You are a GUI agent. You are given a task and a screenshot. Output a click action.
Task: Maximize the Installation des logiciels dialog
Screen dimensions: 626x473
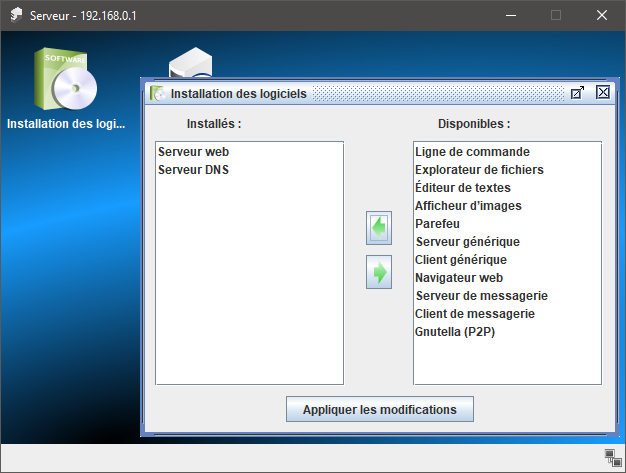[577, 93]
